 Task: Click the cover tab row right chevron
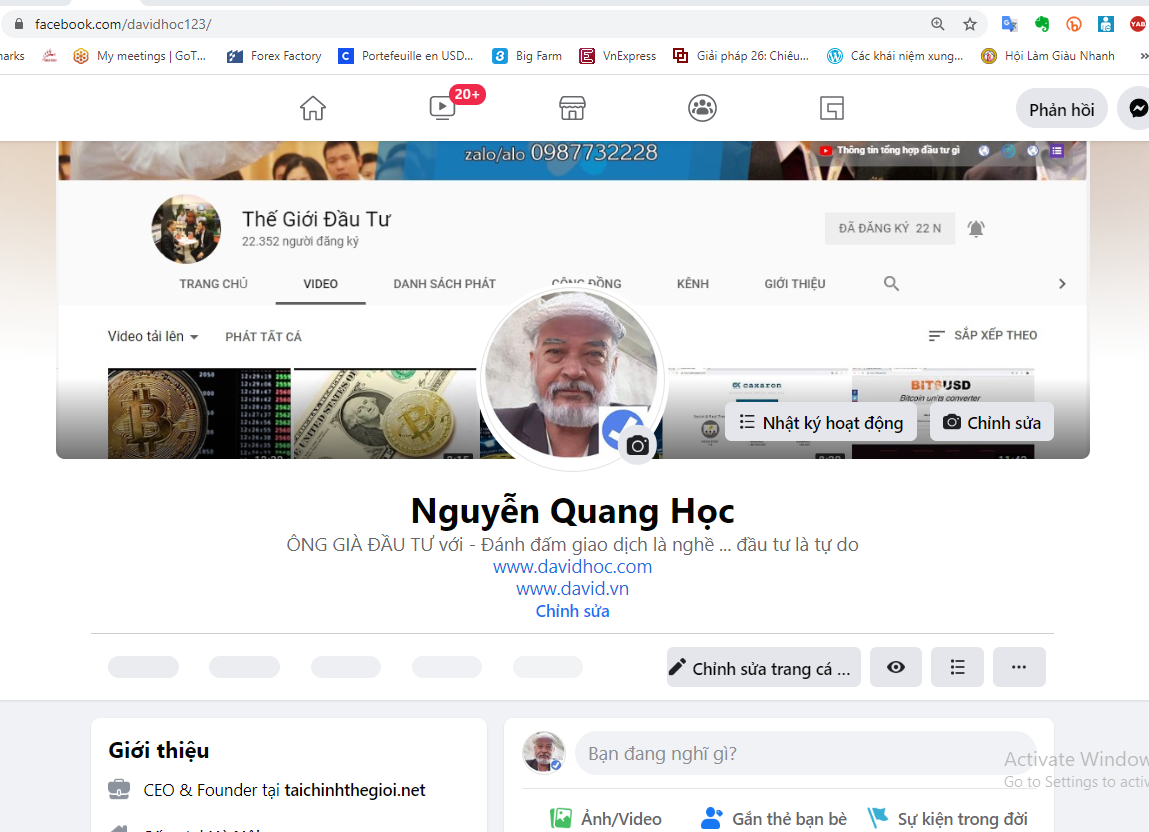1062,284
